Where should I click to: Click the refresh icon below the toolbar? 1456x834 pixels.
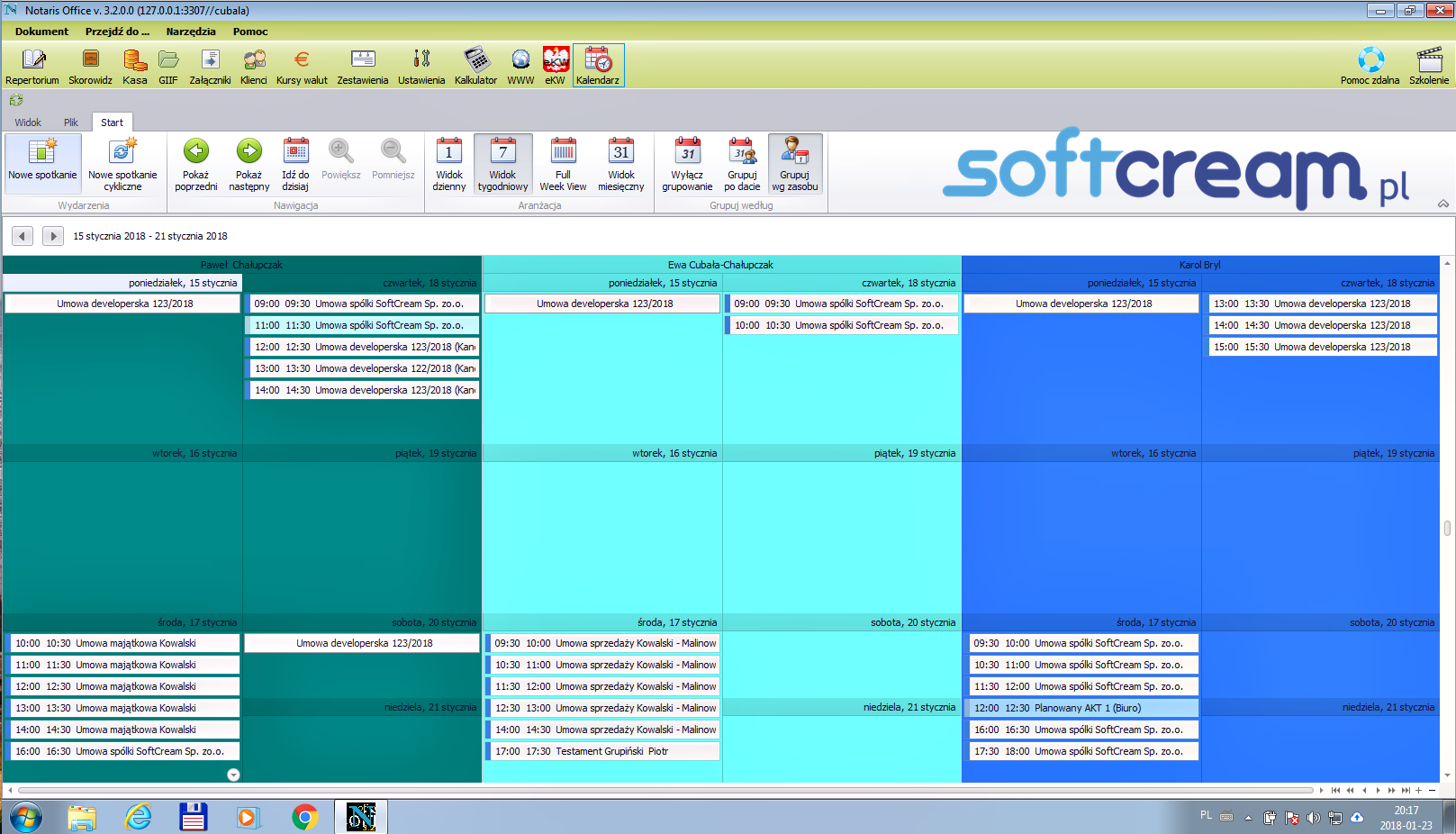click(x=16, y=100)
